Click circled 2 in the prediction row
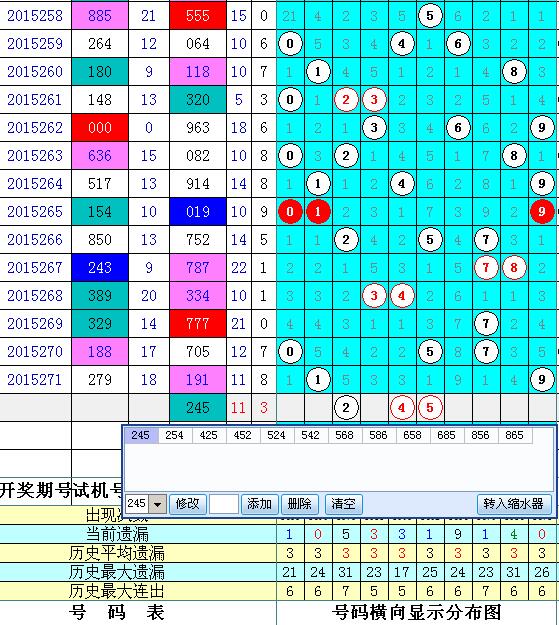 pyautogui.click(x=346, y=408)
